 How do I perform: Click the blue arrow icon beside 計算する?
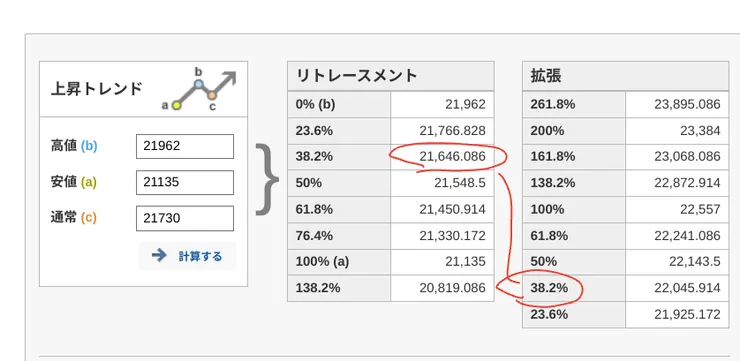159,256
